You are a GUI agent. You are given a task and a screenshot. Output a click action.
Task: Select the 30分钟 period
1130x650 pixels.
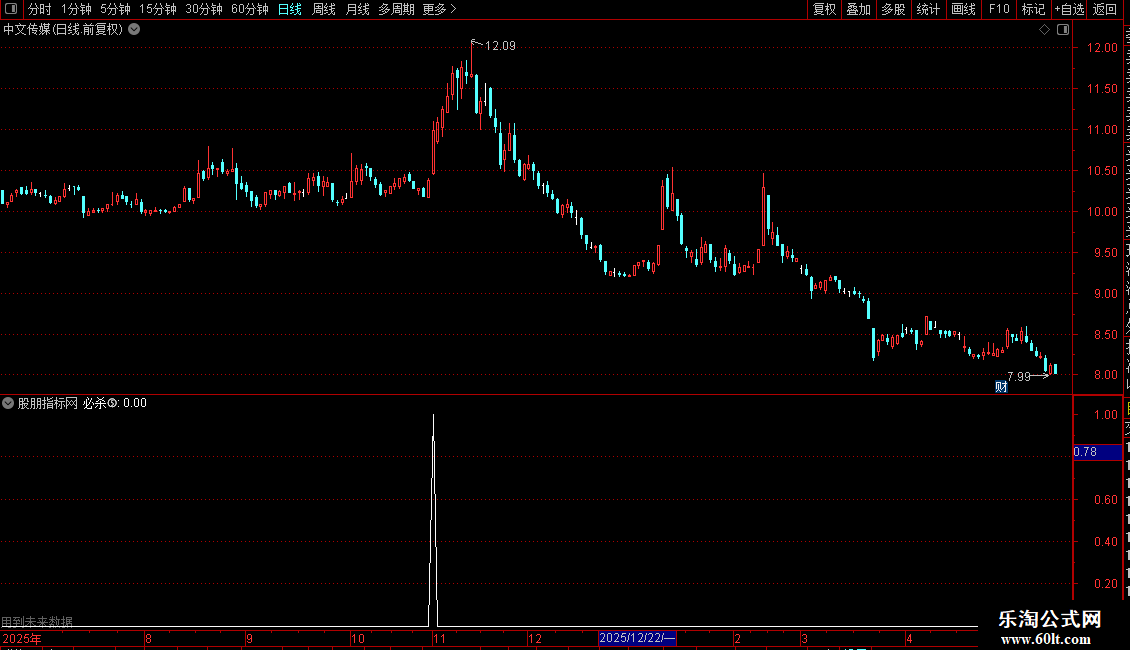(203, 9)
